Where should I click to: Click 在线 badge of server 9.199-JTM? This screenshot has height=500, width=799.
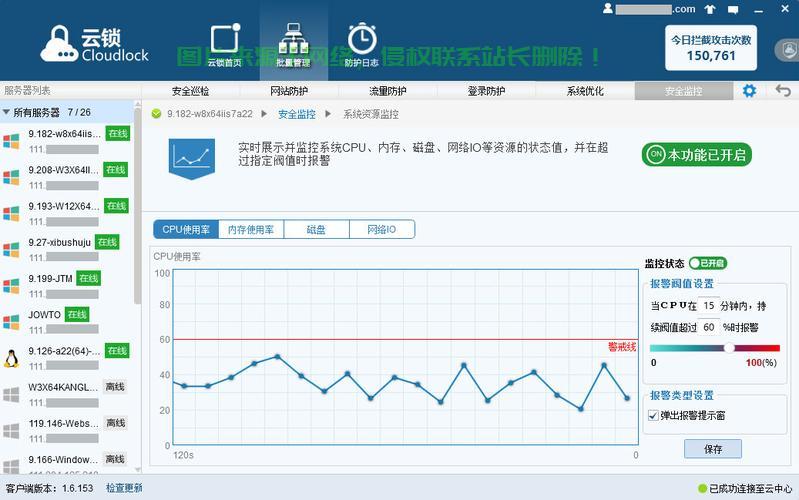click(x=89, y=278)
